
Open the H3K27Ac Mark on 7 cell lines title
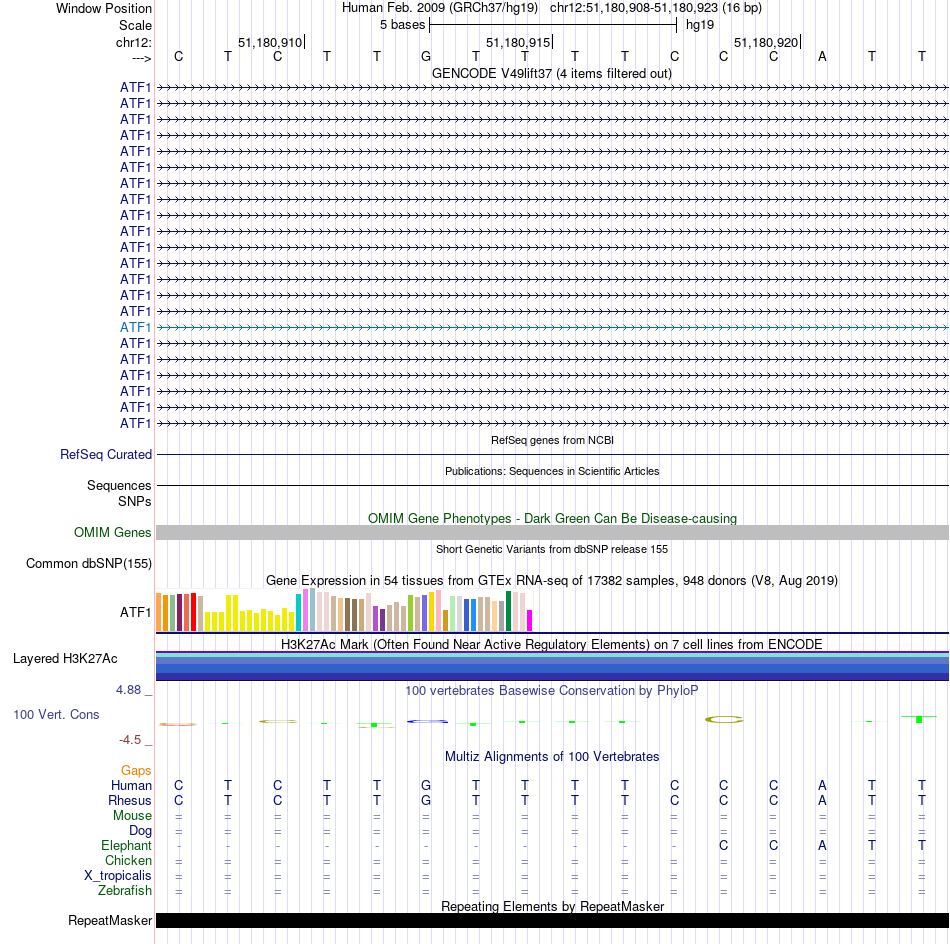(552, 644)
